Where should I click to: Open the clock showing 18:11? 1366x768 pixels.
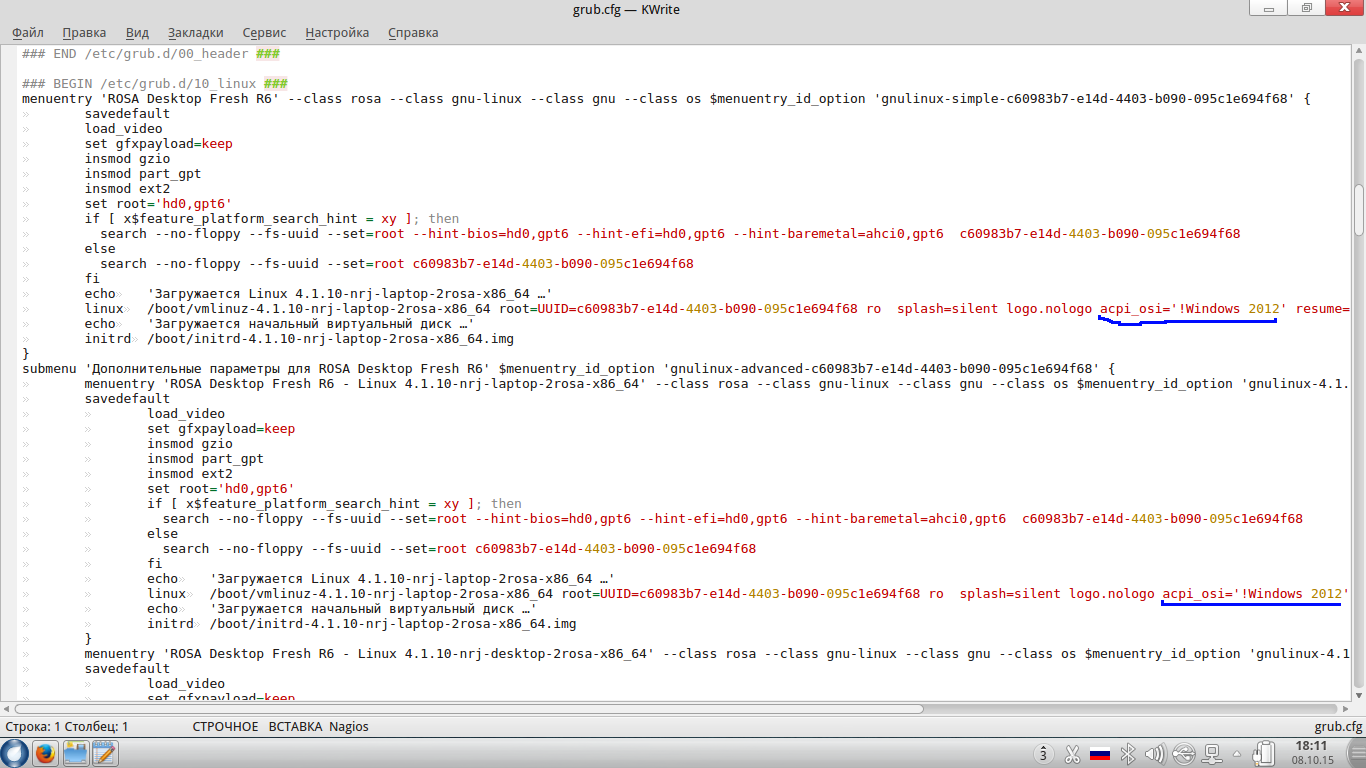pyautogui.click(x=1311, y=753)
